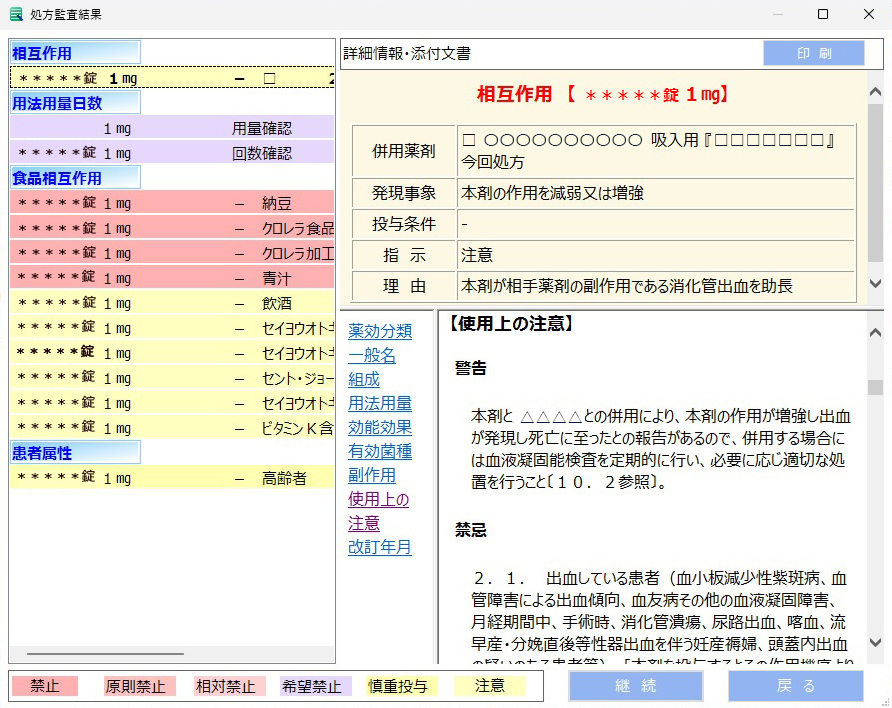Go to 効能効果 section link

380,427
